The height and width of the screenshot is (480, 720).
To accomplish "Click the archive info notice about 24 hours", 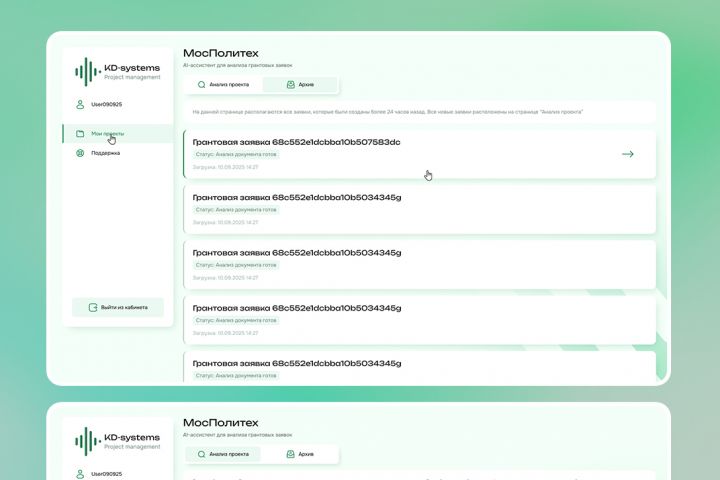I will (419, 112).
